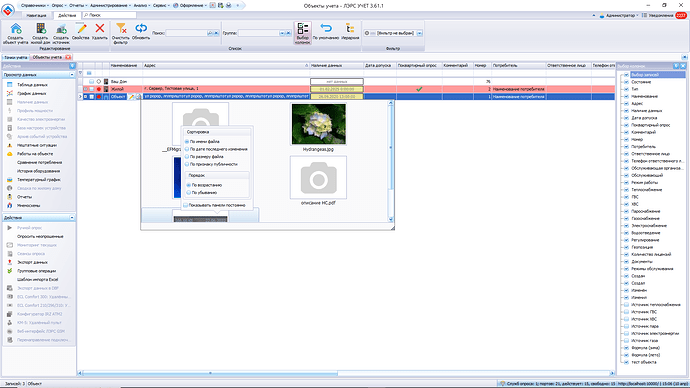Switch to 'Иерархия' hierarchy view icon
Viewport: 690px width, 388px height.
pyautogui.click(x=350, y=29)
